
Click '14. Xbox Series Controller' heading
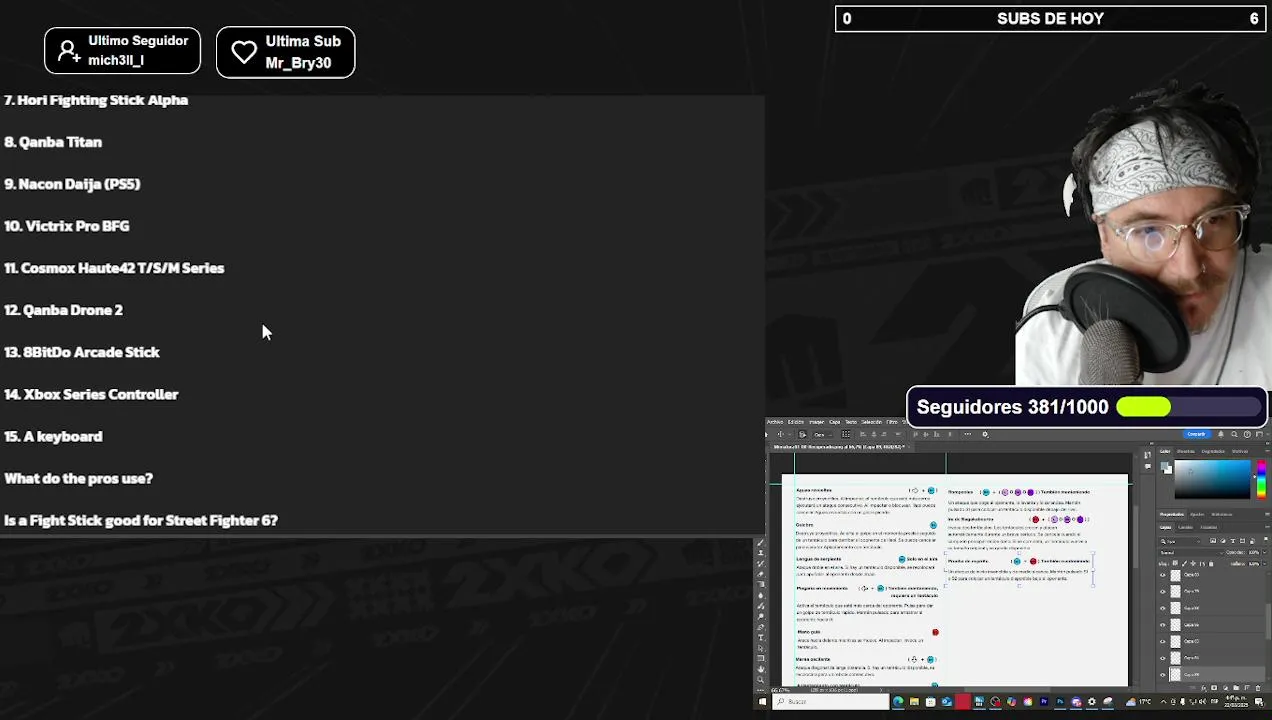click(x=91, y=394)
